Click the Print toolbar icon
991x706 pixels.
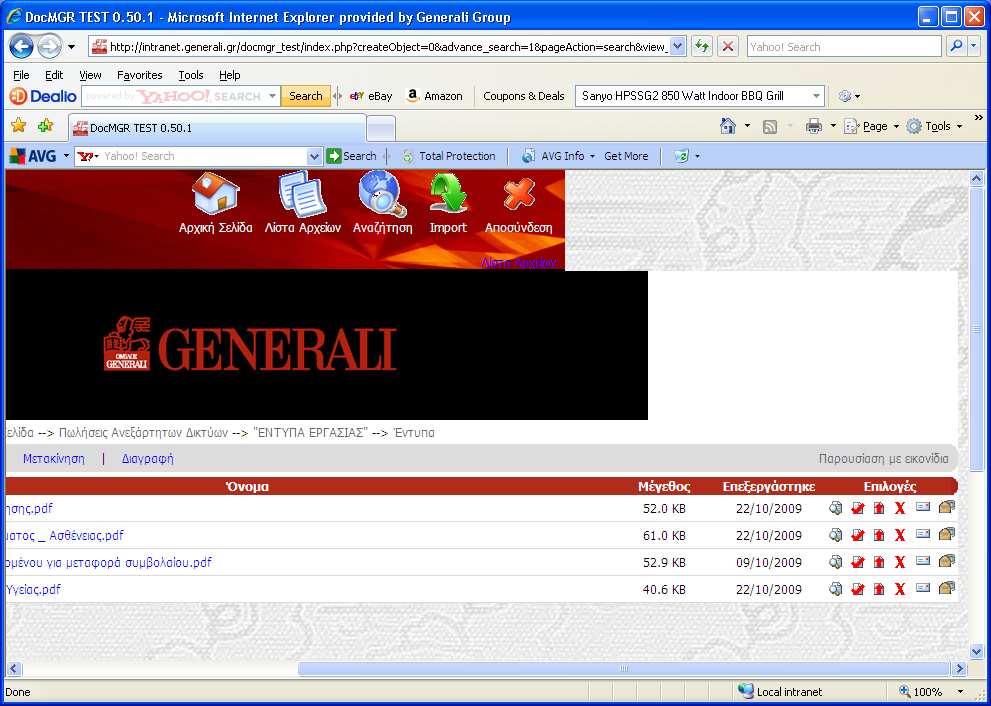pos(813,126)
